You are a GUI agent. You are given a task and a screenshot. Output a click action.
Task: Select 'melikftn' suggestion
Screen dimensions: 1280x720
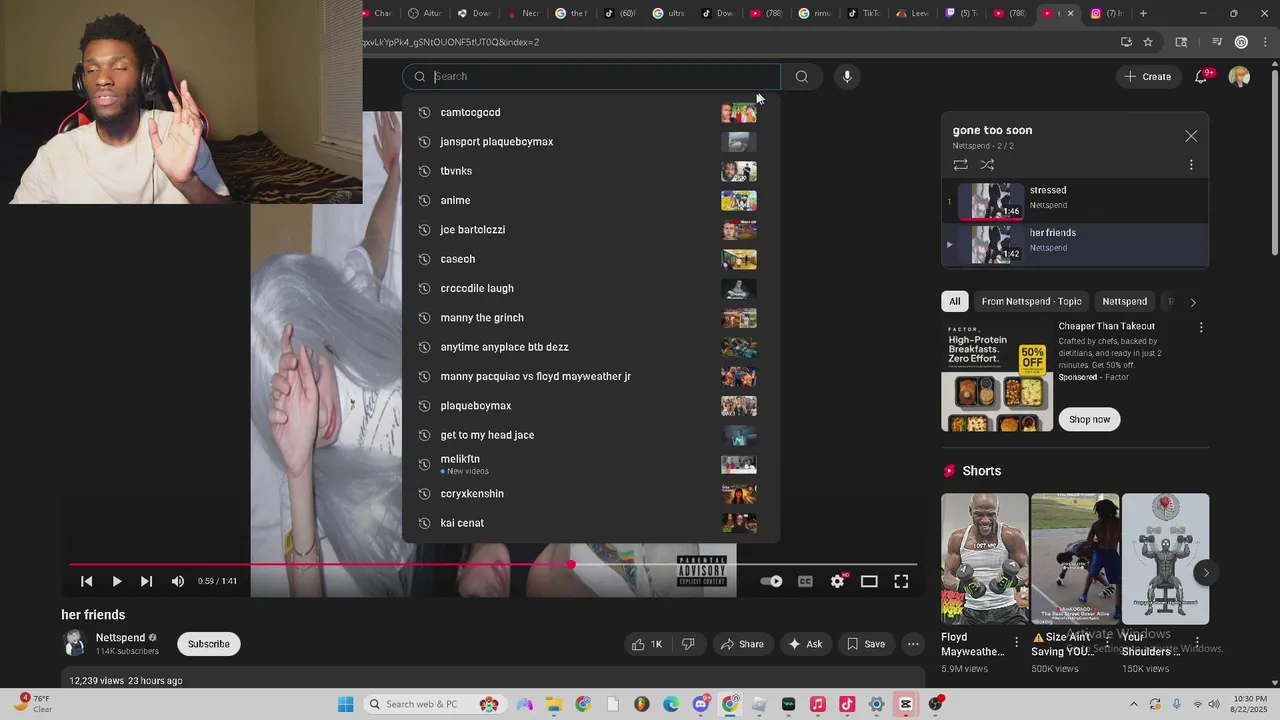pos(590,464)
